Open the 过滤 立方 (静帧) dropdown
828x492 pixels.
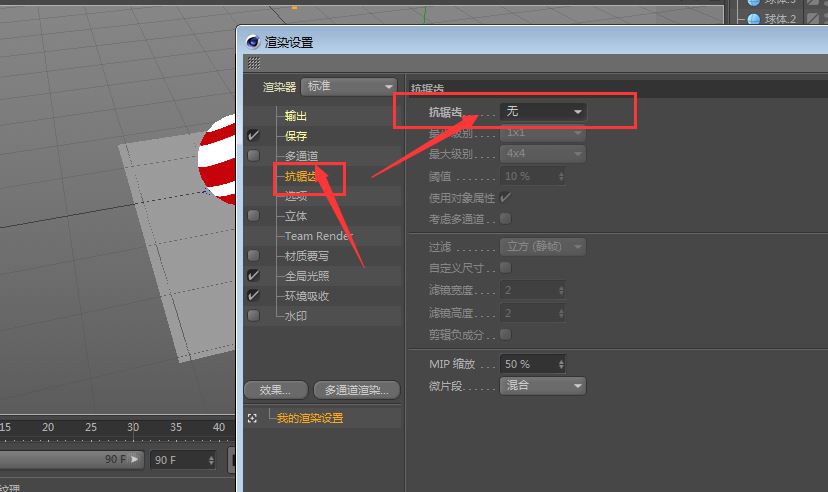pyautogui.click(x=543, y=247)
